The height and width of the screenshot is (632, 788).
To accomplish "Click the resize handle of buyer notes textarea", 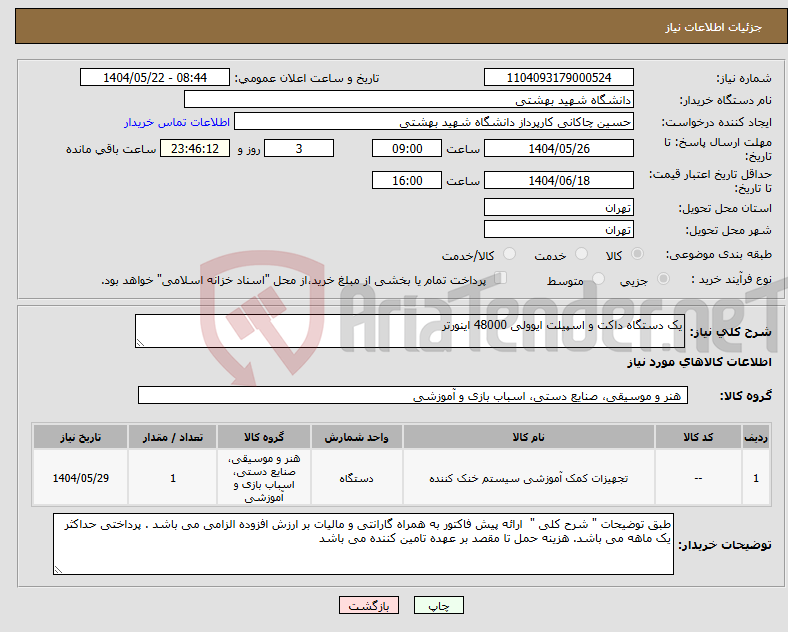I will pos(58,569).
